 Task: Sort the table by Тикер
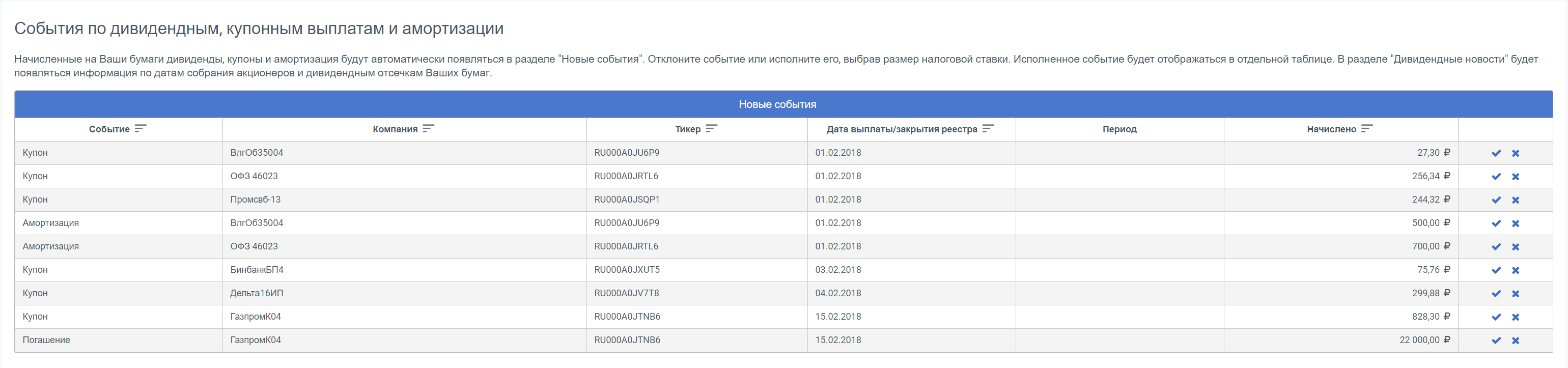(711, 129)
